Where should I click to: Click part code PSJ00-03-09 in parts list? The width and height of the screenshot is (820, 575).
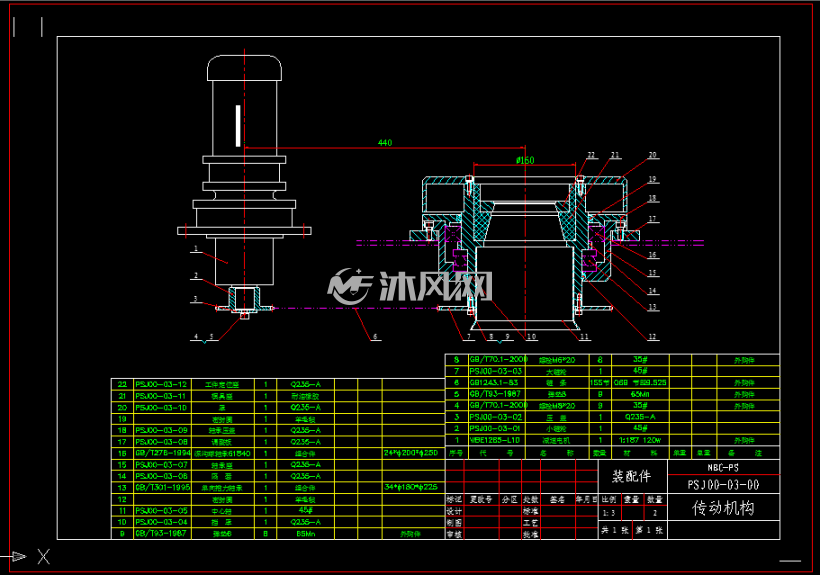161,430
